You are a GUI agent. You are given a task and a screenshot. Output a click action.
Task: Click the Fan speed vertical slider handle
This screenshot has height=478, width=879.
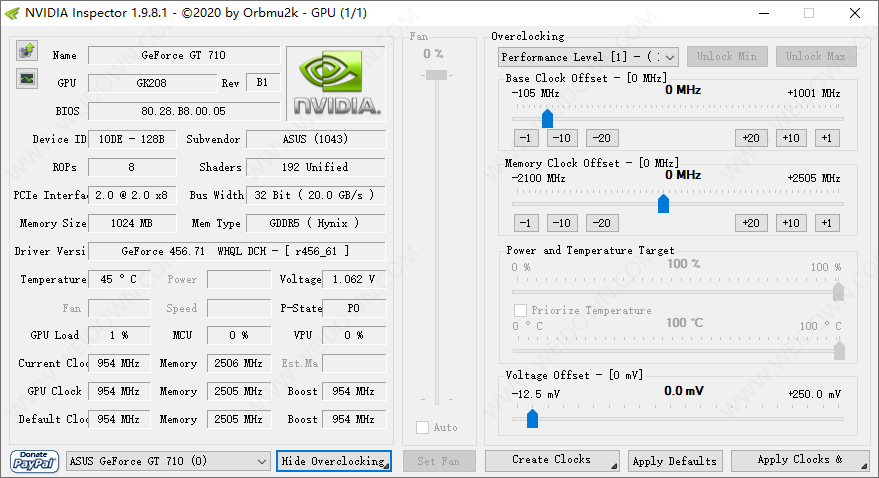pos(437,75)
